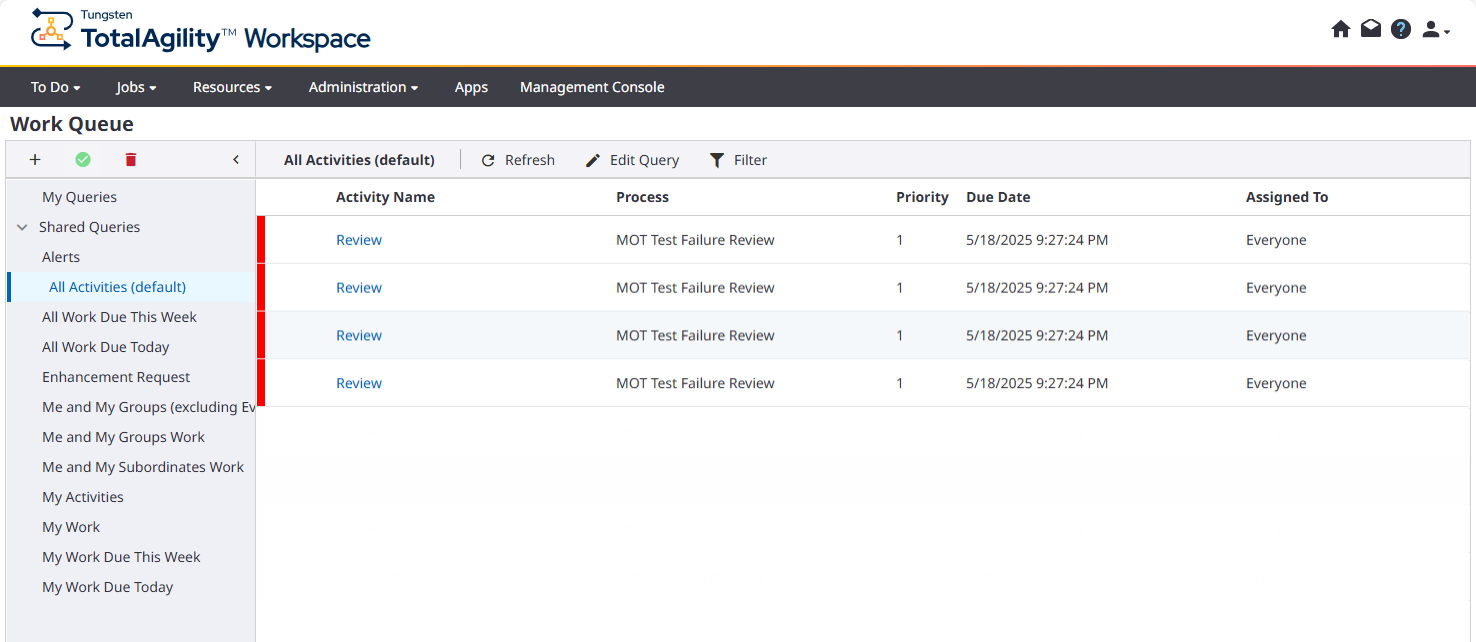This screenshot has width=1476, height=642.
Task: Click the Home icon in header
Action: (x=1341, y=30)
